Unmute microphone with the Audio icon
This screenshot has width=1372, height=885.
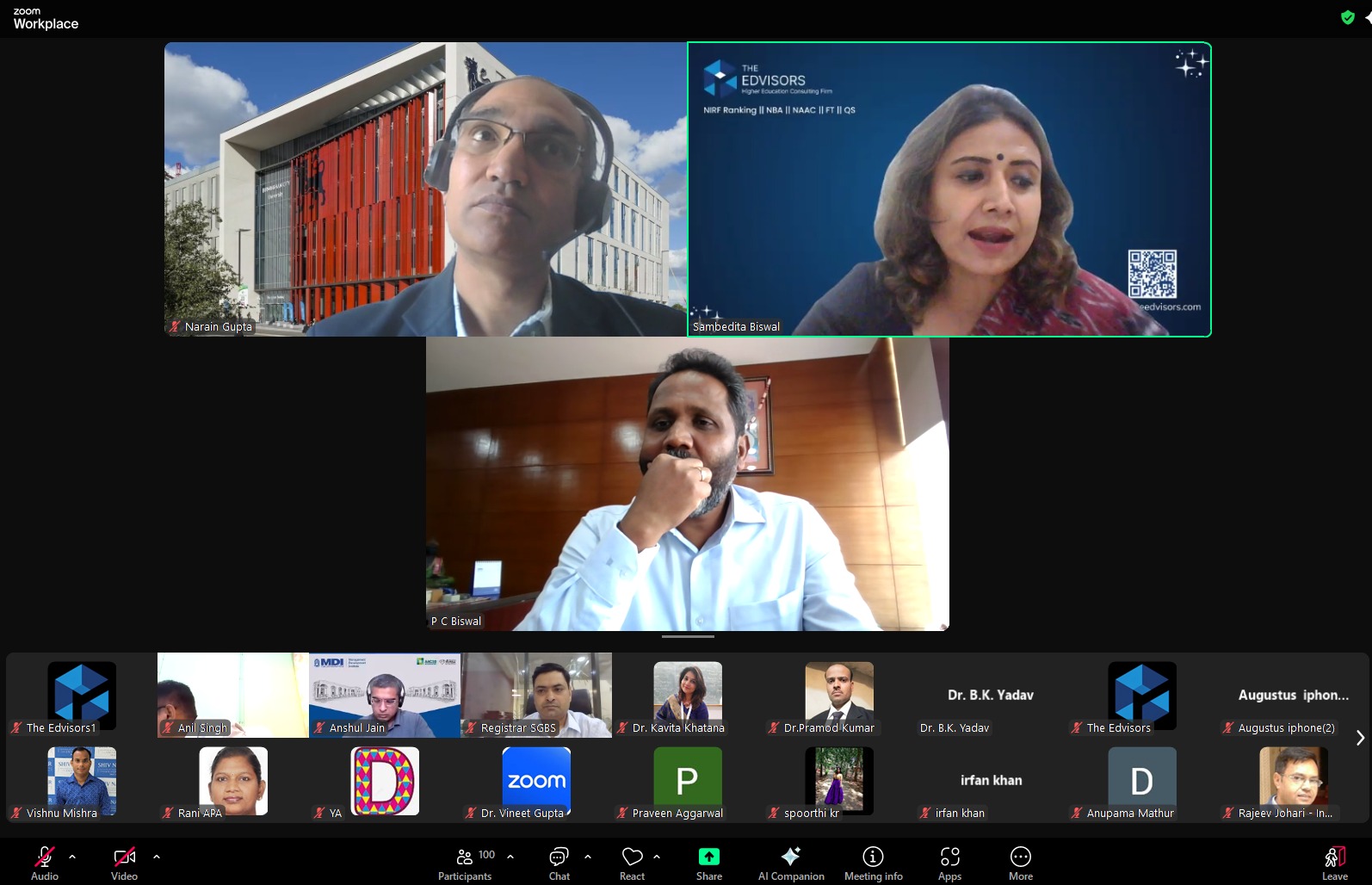point(45,857)
